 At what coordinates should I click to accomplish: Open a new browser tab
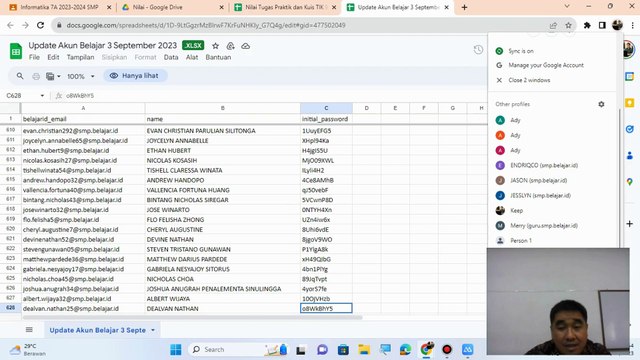(464, 7)
